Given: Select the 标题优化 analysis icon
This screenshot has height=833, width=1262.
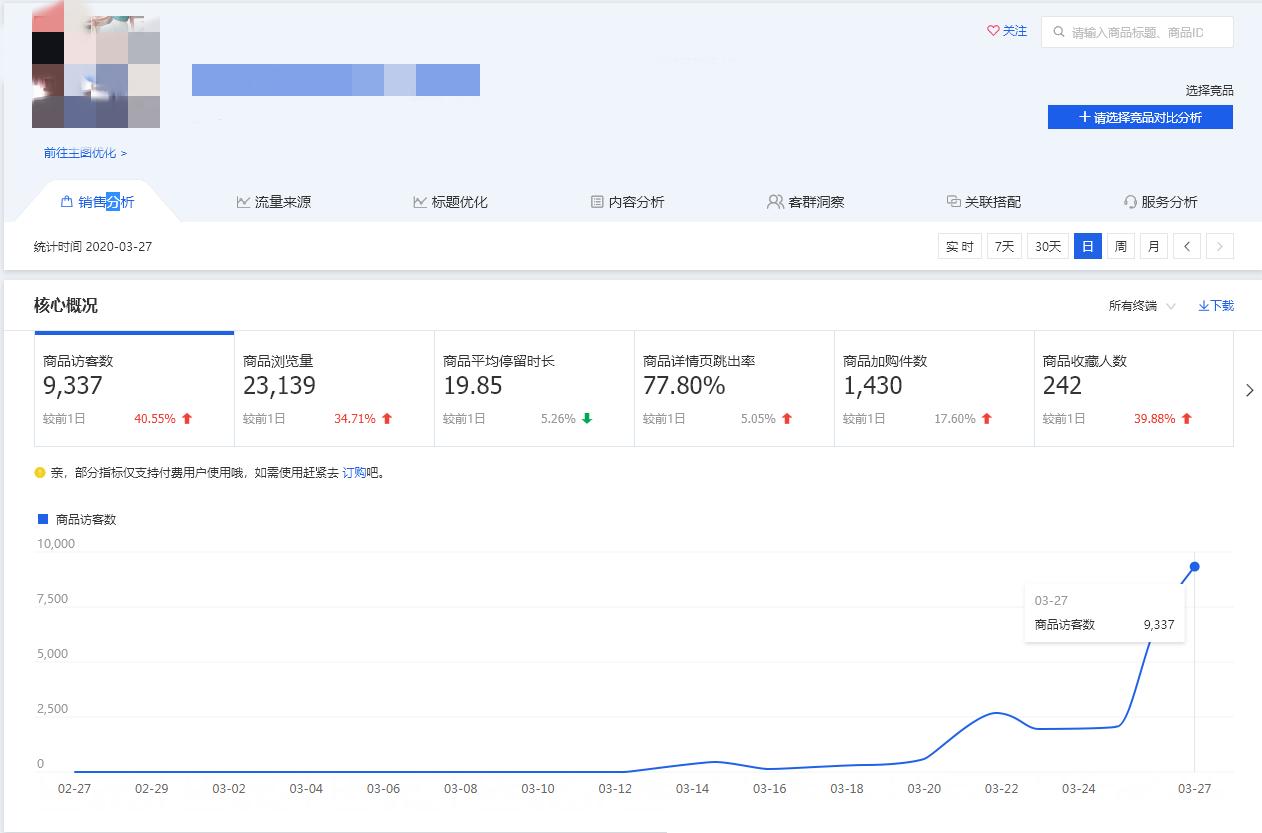Looking at the screenshot, I should click(x=419, y=201).
